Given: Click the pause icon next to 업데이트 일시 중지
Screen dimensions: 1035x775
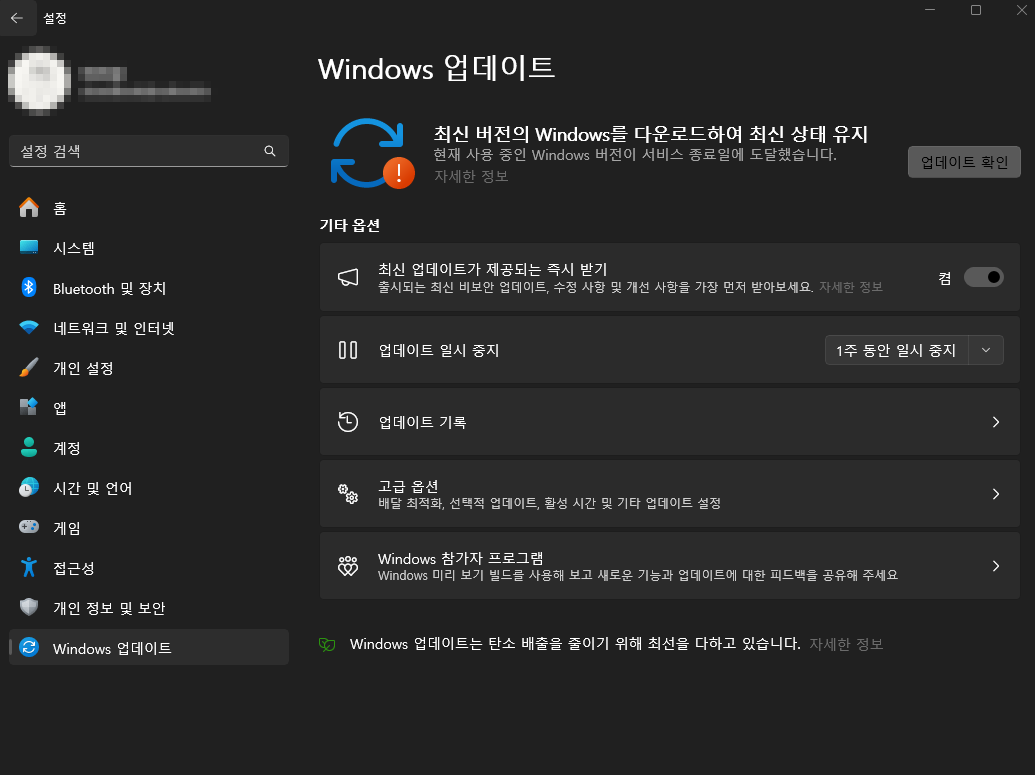Looking at the screenshot, I should (x=348, y=350).
